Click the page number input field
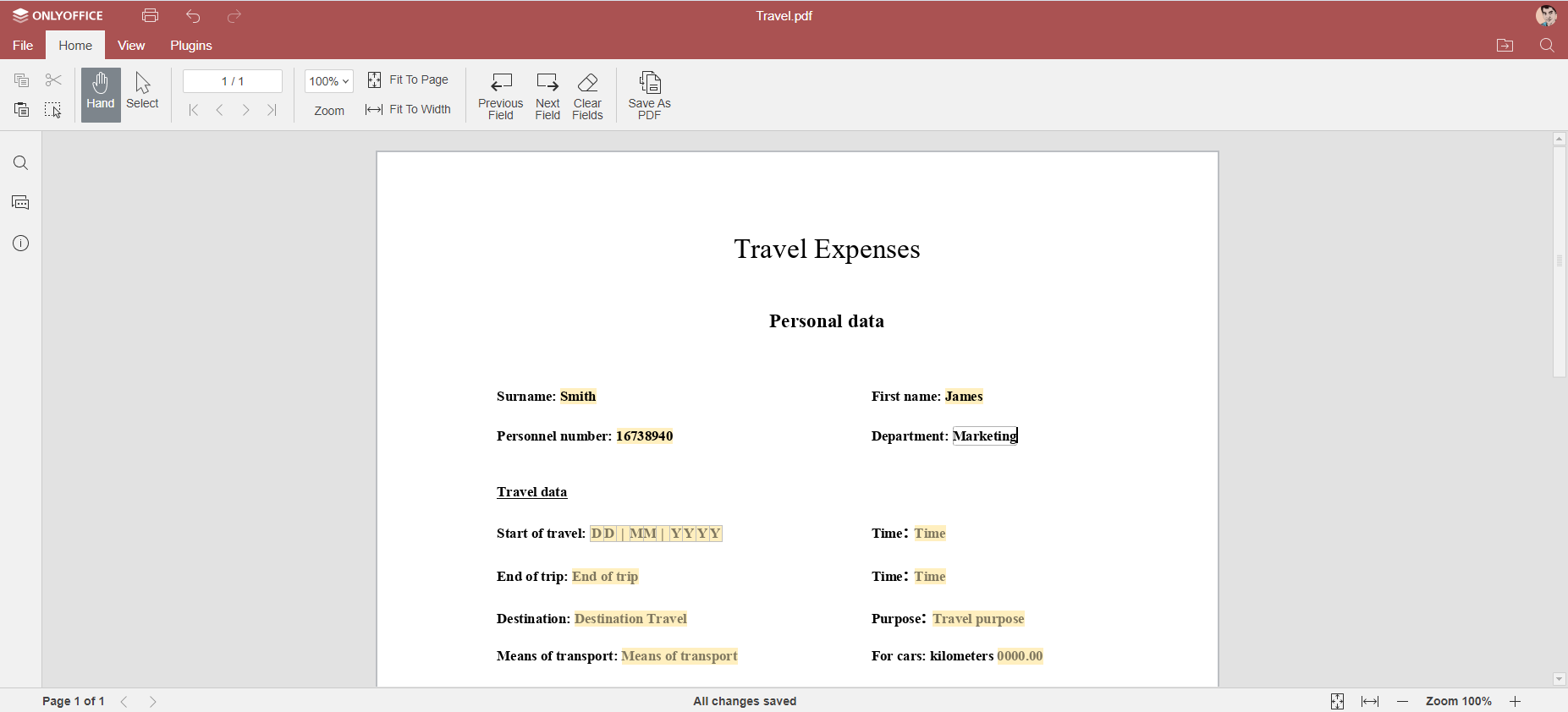The width and height of the screenshot is (1568, 712). click(x=233, y=81)
